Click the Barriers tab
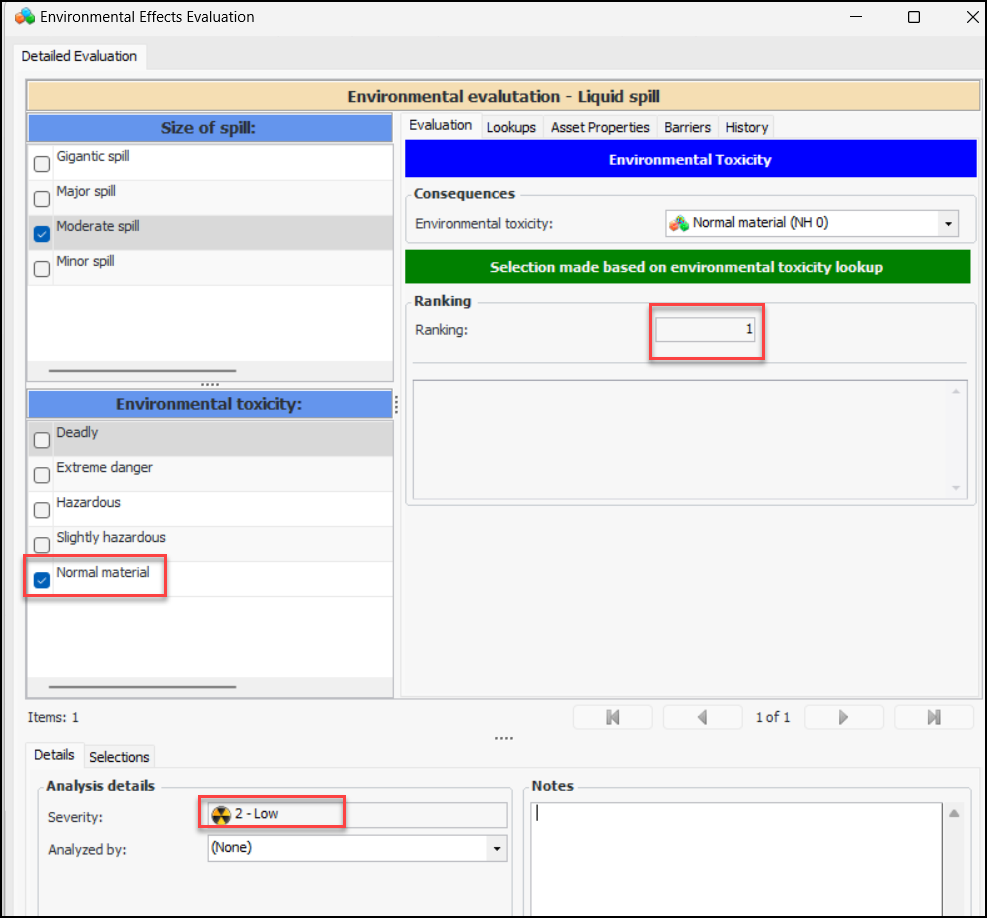 coord(687,127)
